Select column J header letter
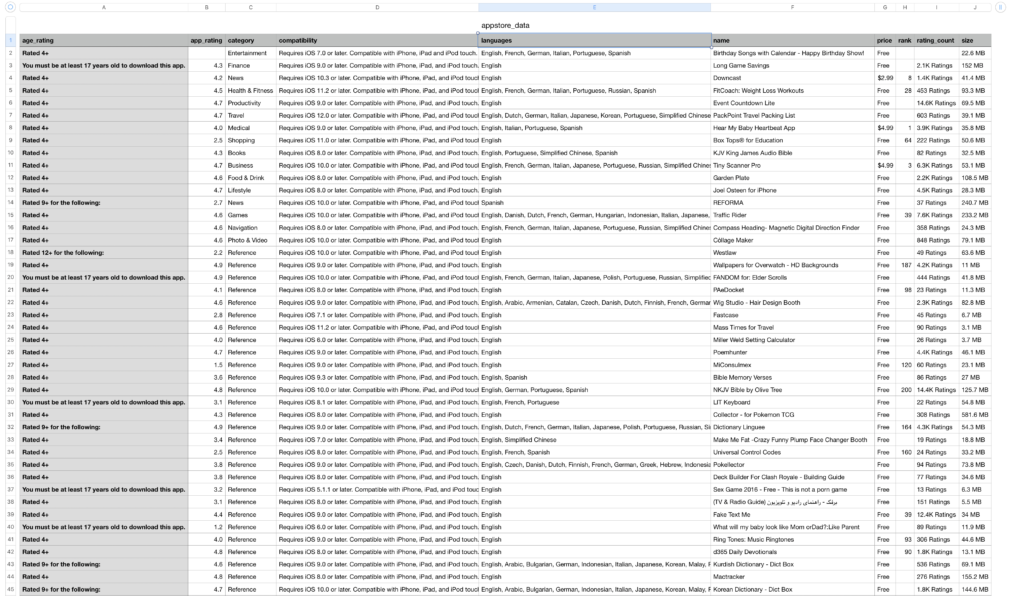This screenshot has width=1024, height=596. (974, 7)
